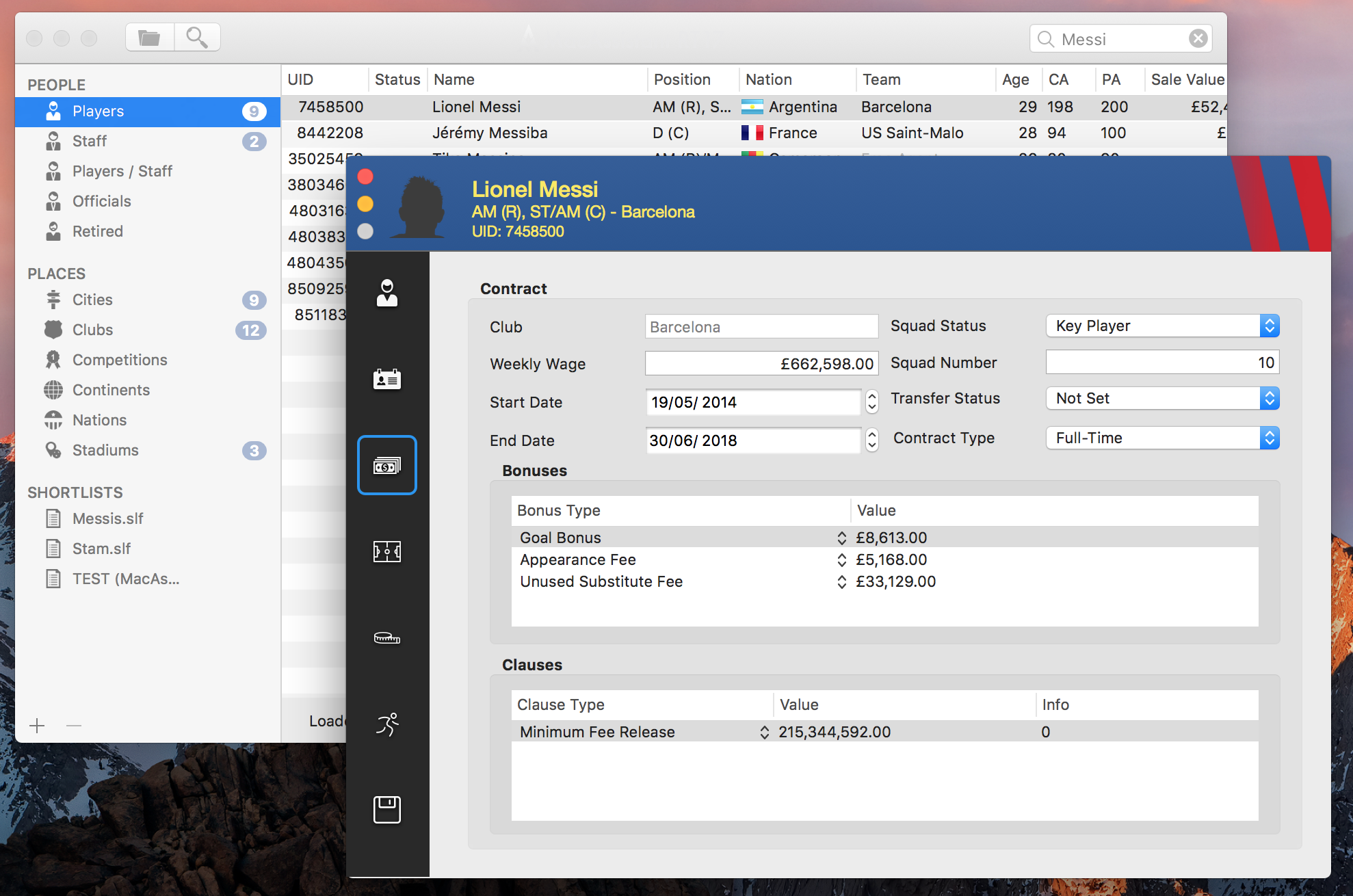Click the Bonus Type column header
1353x896 pixels.
(x=681, y=511)
